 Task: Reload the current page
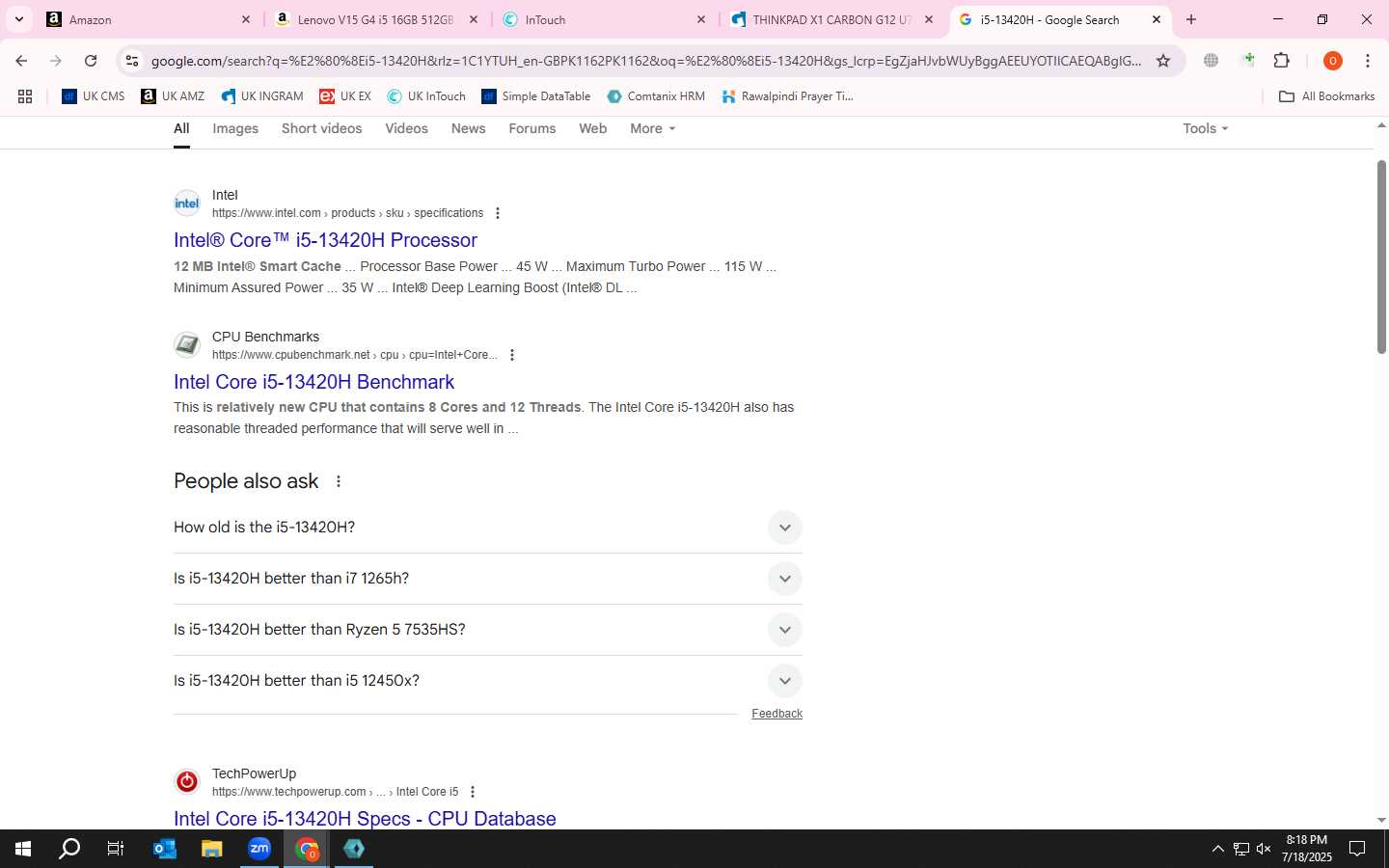pos(91,61)
